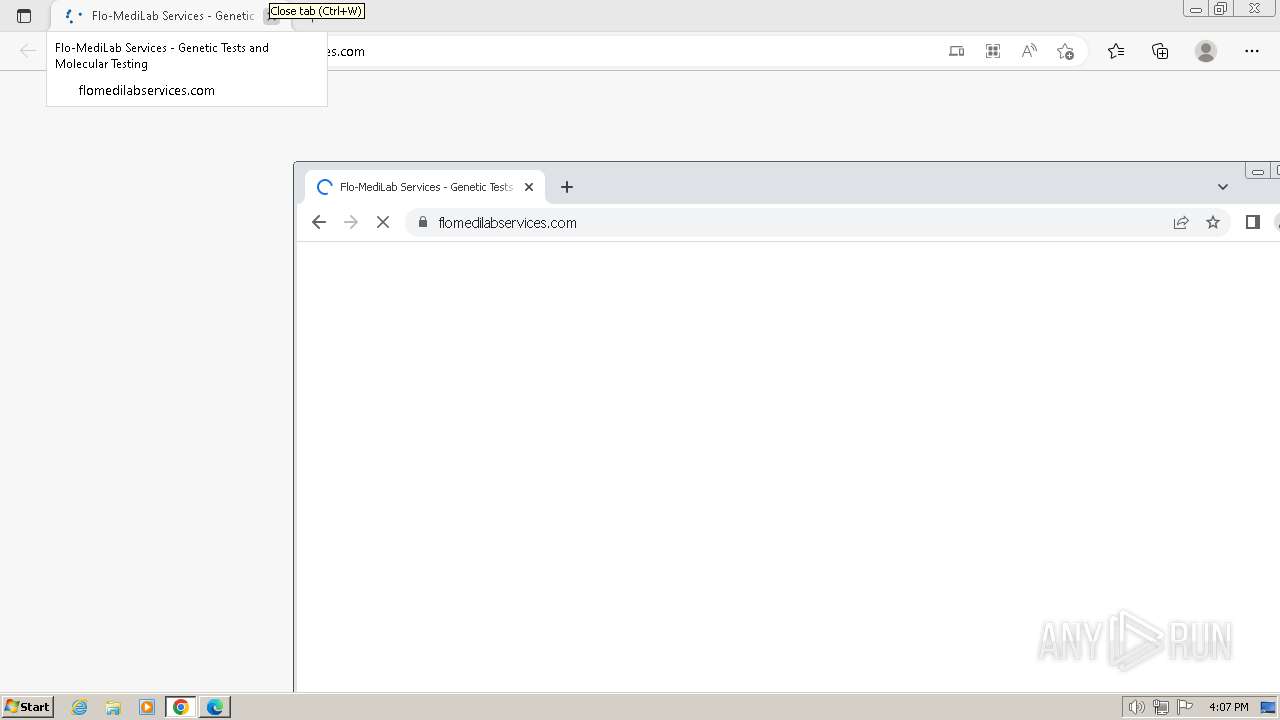Open Edge tab actions menu icon
Viewport: 1280px width, 720px height.
click(x=24, y=16)
